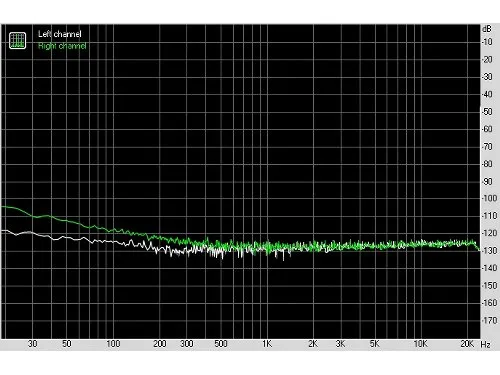Click the 500 frequency axis label
This screenshot has height=375, width=500.
(221, 344)
